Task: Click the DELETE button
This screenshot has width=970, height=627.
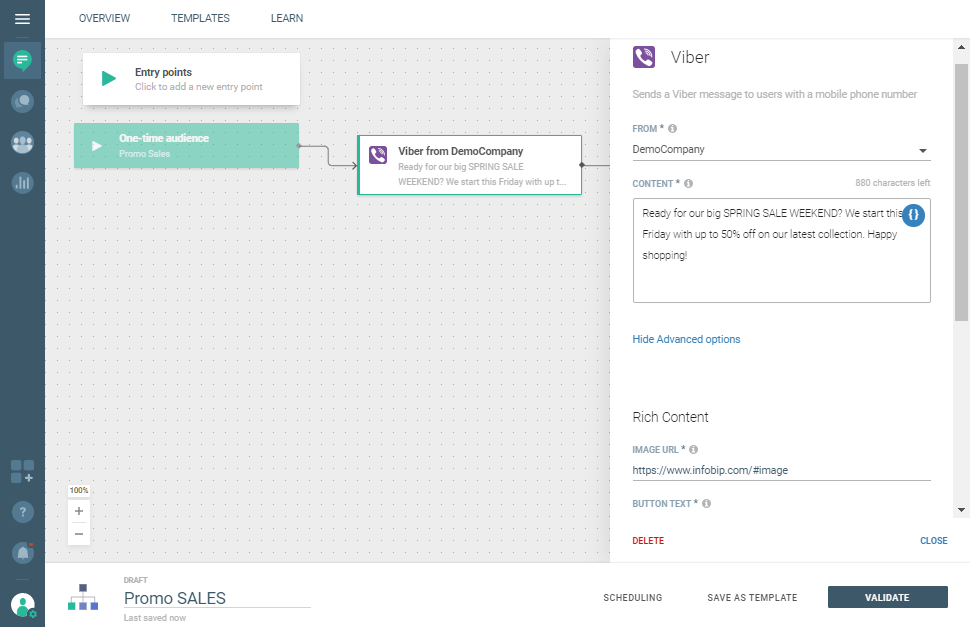Action: pyautogui.click(x=648, y=540)
